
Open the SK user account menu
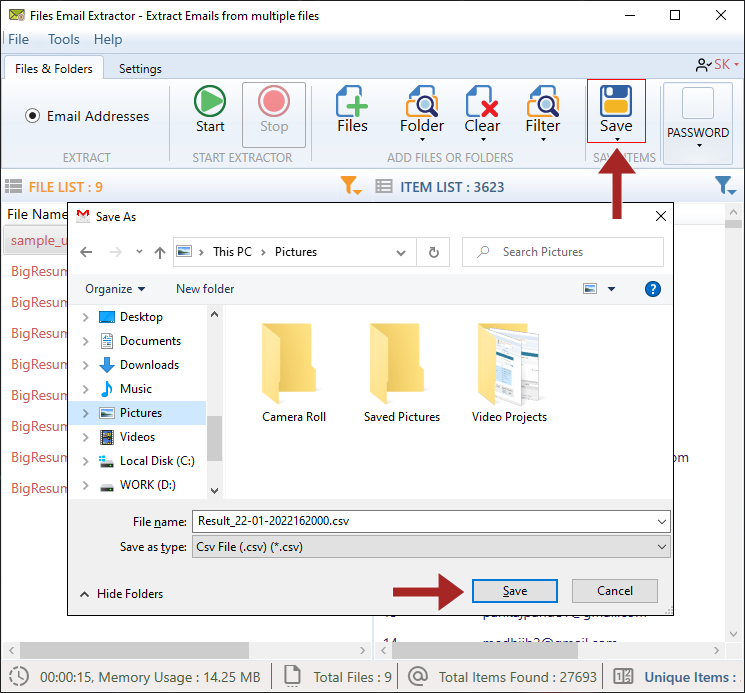[717, 65]
